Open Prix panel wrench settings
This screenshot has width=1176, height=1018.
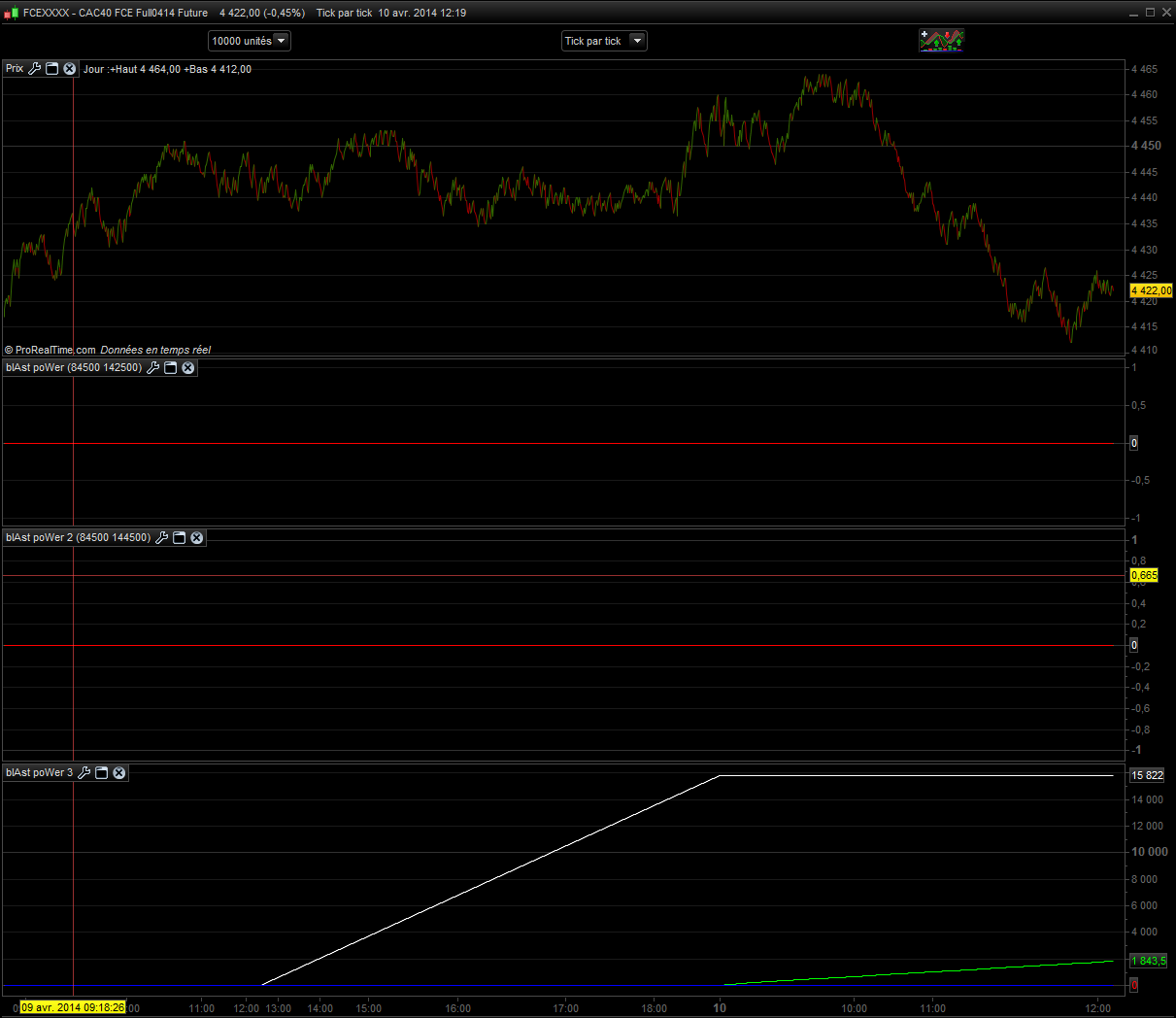pos(35,69)
